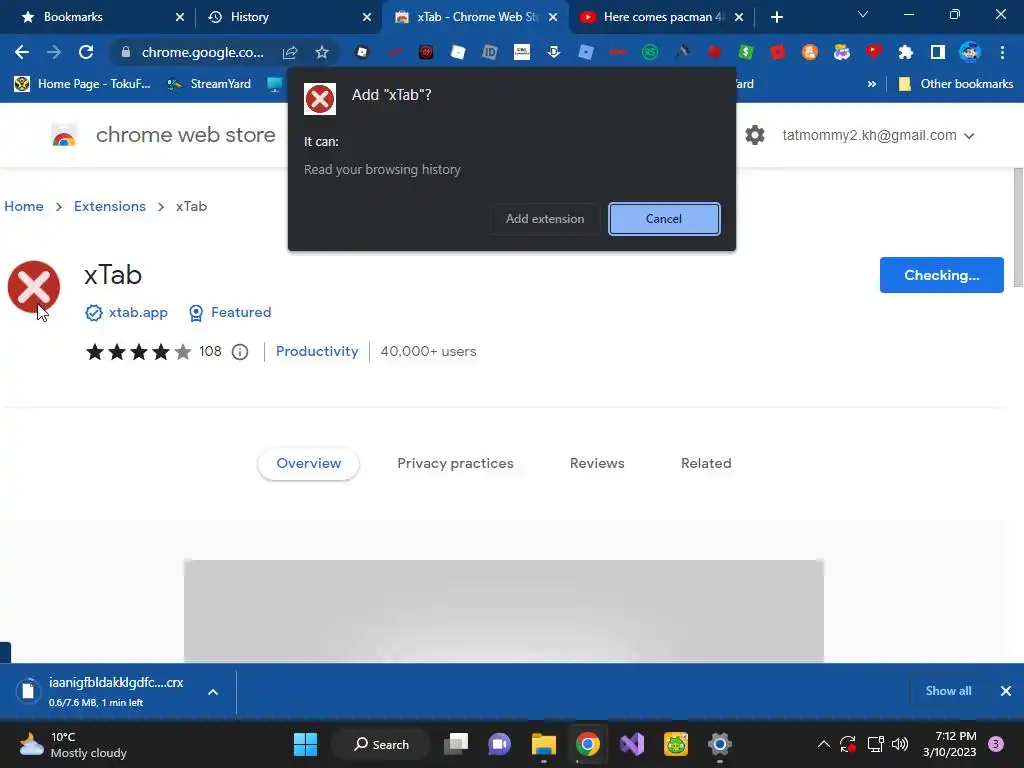Show hidden system tray icons
This screenshot has height=768, width=1024.
click(x=824, y=744)
